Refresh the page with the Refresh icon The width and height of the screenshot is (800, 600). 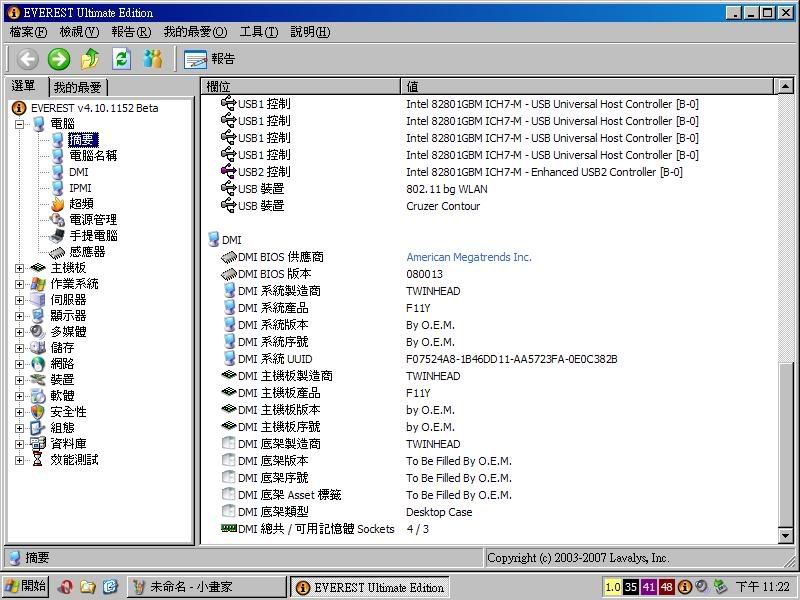click(121, 59)
